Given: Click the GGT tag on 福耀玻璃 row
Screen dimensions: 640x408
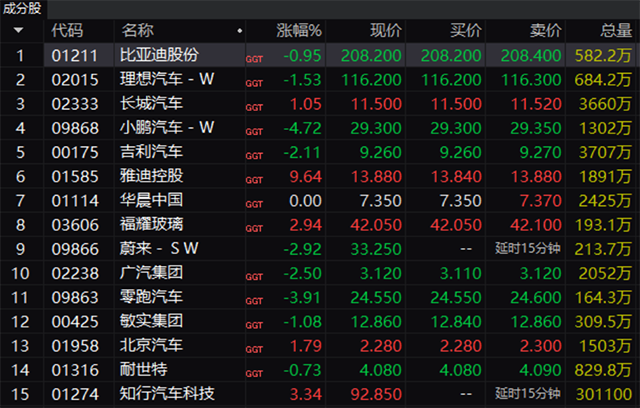Looking at the screenshot, I should pos(254,229).
